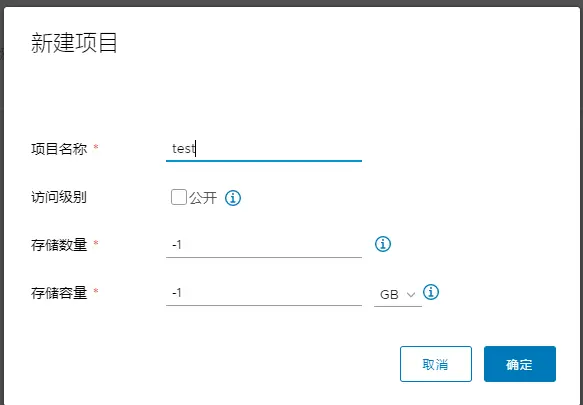Viewport: 583px width, 405px height.
Task: Enable the 公开 access level checkbox
Action: point(178,197)
